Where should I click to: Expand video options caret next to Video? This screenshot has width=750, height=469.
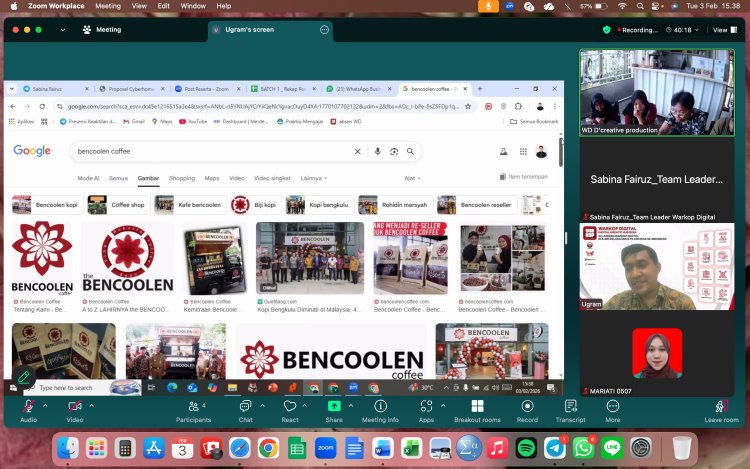91,405
